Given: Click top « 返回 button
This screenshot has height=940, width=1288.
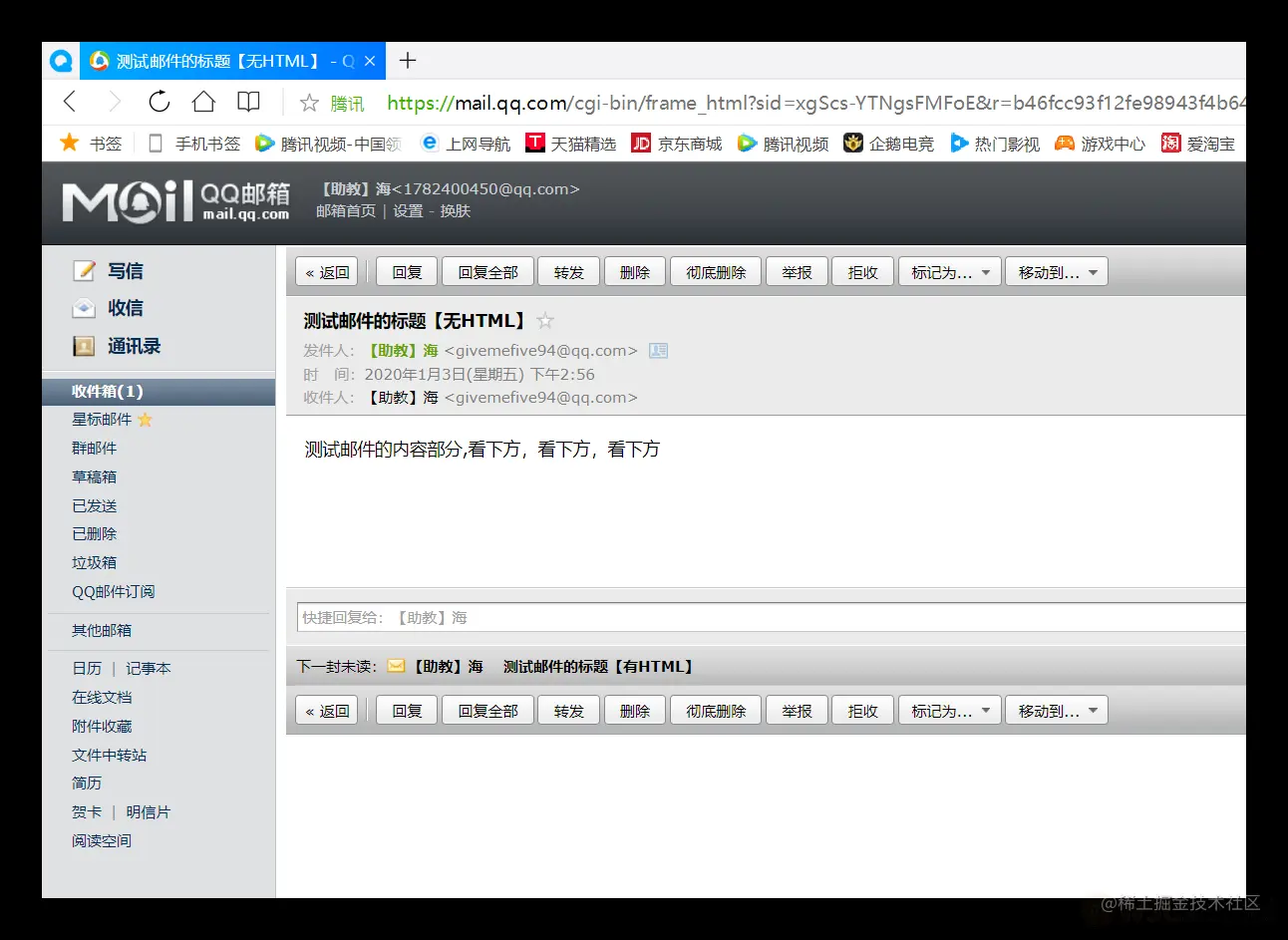Looking at the screenshot, I should pyautogui.click(x=327, y=272).
